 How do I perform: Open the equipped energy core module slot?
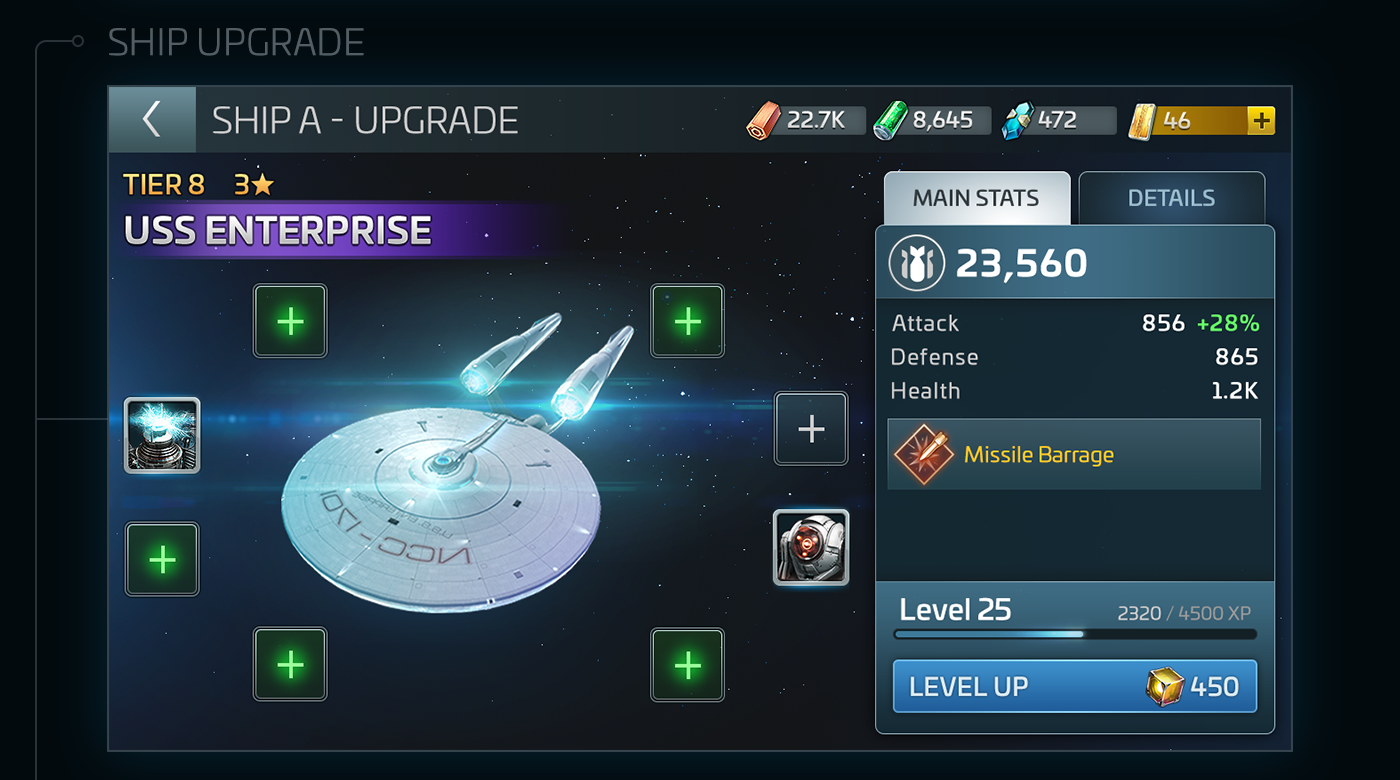click(x=162, y=435)
